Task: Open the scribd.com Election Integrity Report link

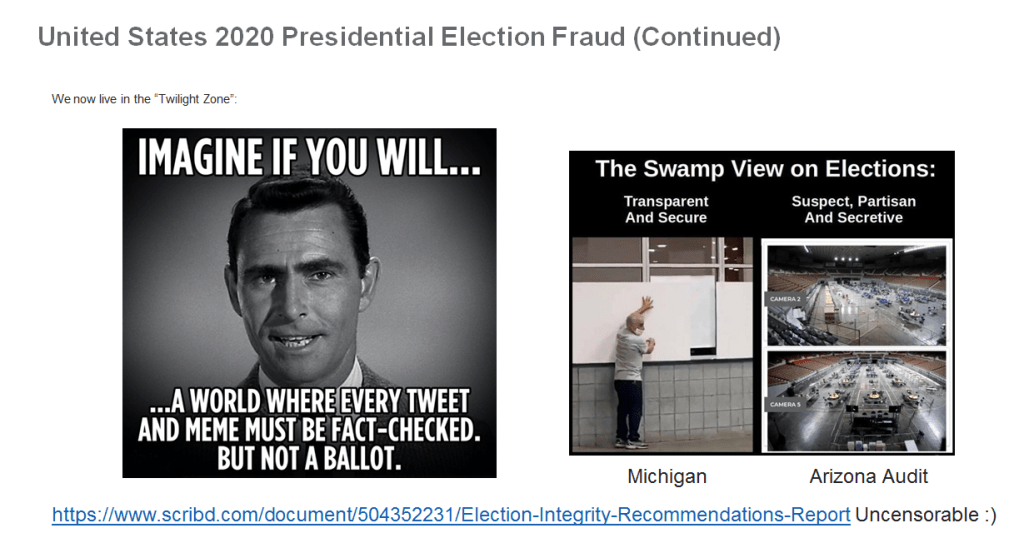Action: click(x=451, y=515)
